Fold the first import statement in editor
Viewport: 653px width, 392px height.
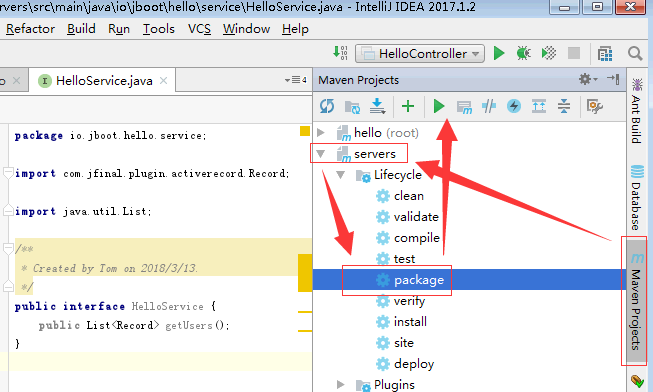(8, 172)
